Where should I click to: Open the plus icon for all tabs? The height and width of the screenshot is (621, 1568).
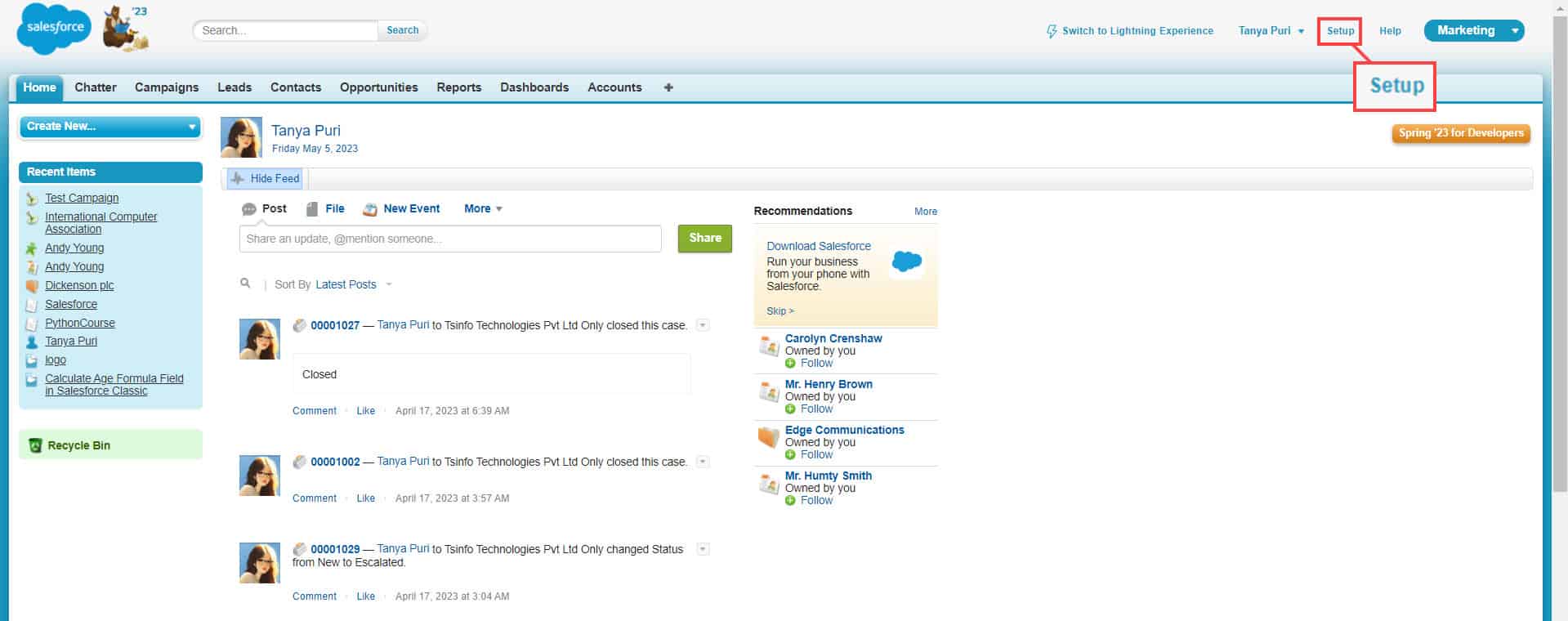tap(668, 87)
